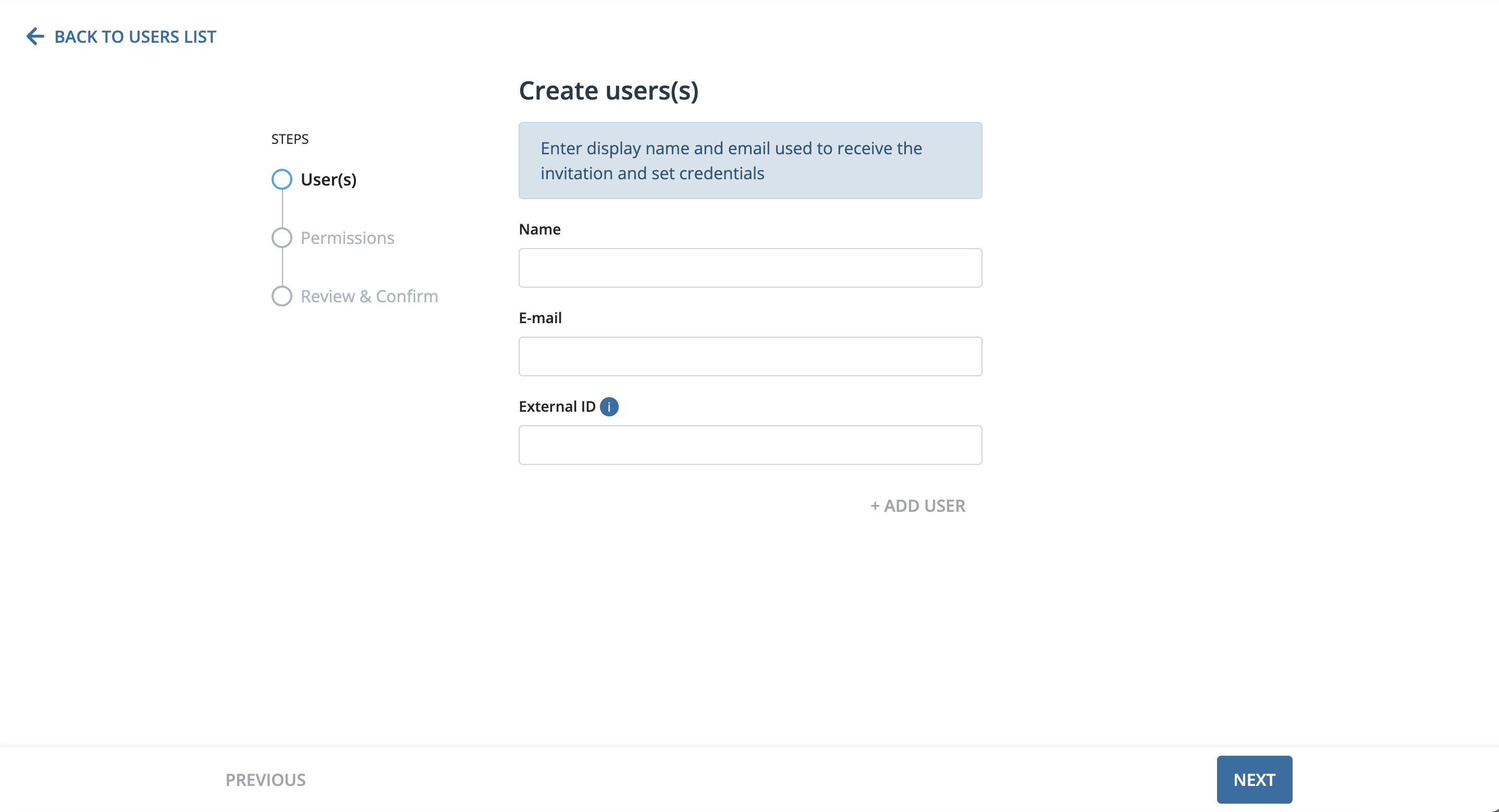Click the External ID label text
1499x812 pixels.
click(557, 407)
